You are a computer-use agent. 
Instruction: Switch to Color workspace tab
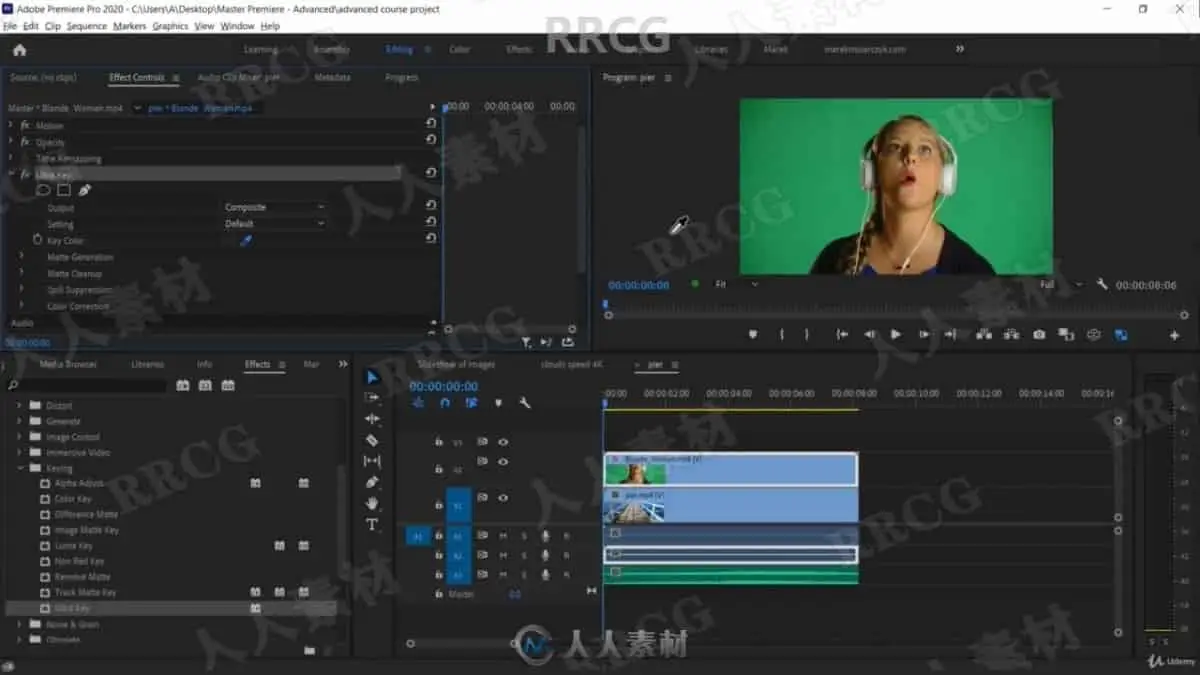459,49
